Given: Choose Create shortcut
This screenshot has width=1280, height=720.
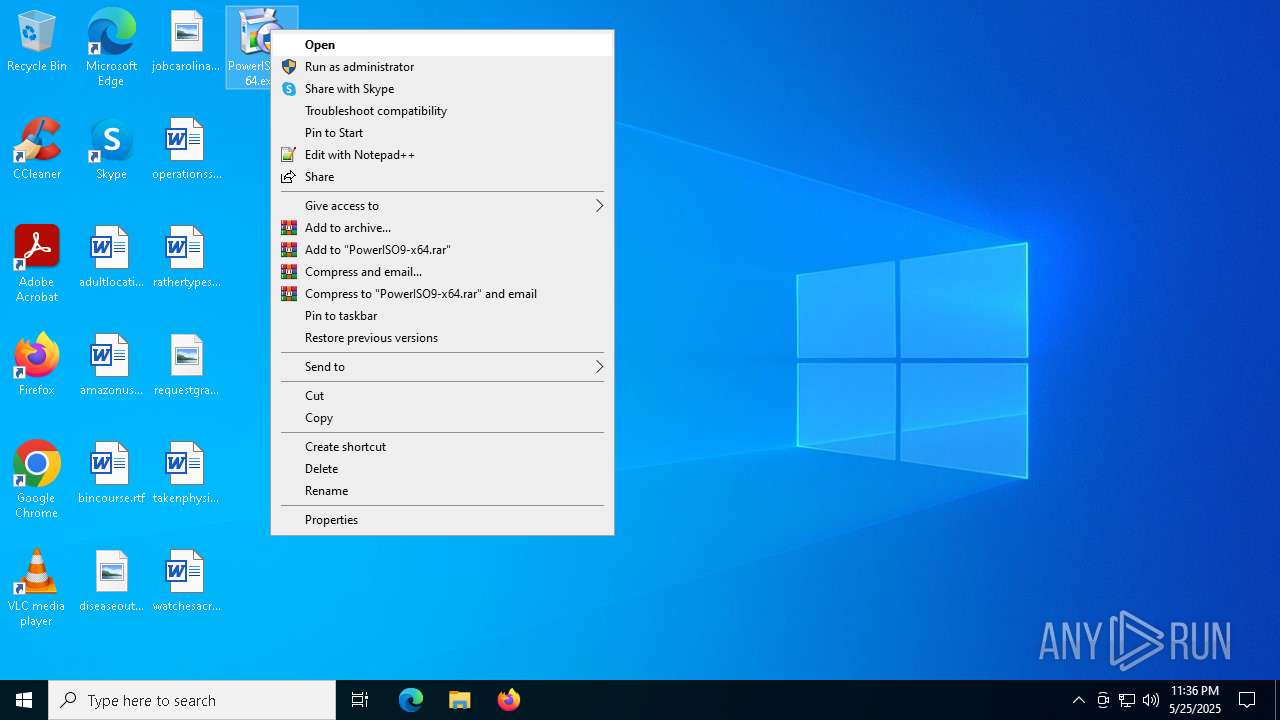Looking at the screenshot, I should point(443,446).
